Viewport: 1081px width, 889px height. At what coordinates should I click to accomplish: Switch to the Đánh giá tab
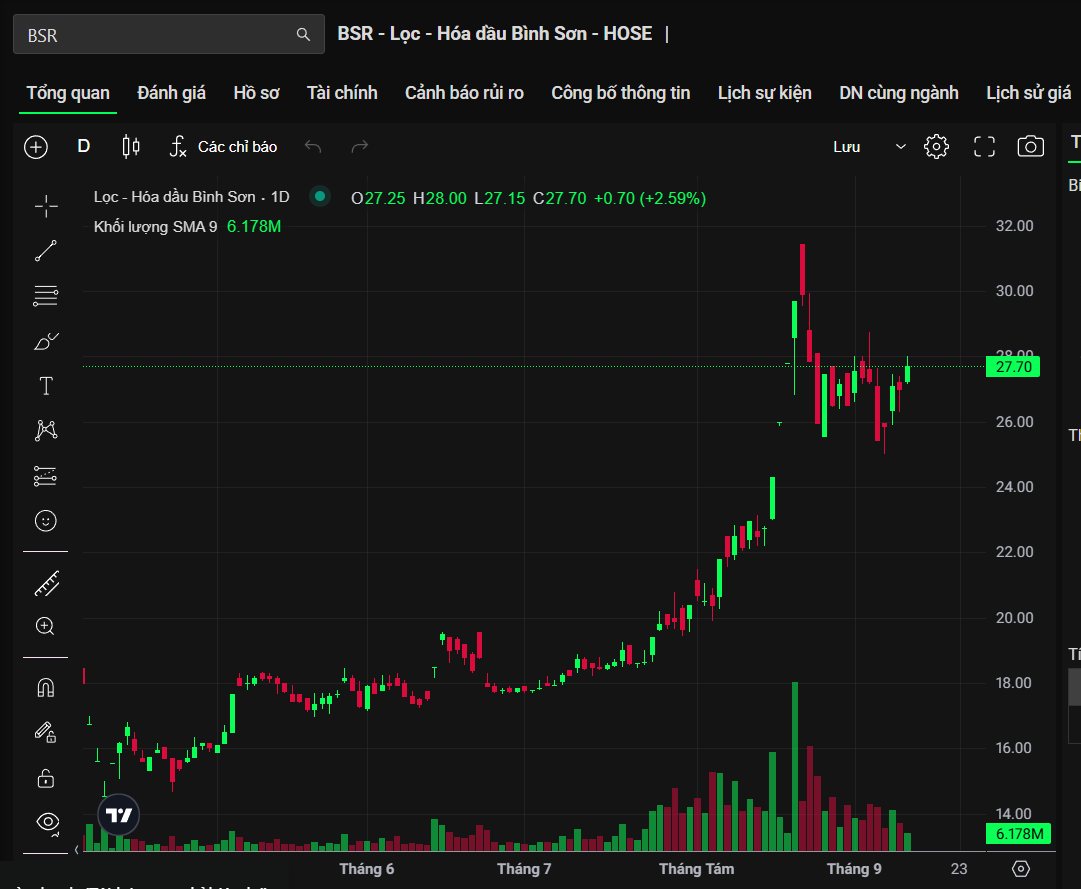tap(172, 93)
